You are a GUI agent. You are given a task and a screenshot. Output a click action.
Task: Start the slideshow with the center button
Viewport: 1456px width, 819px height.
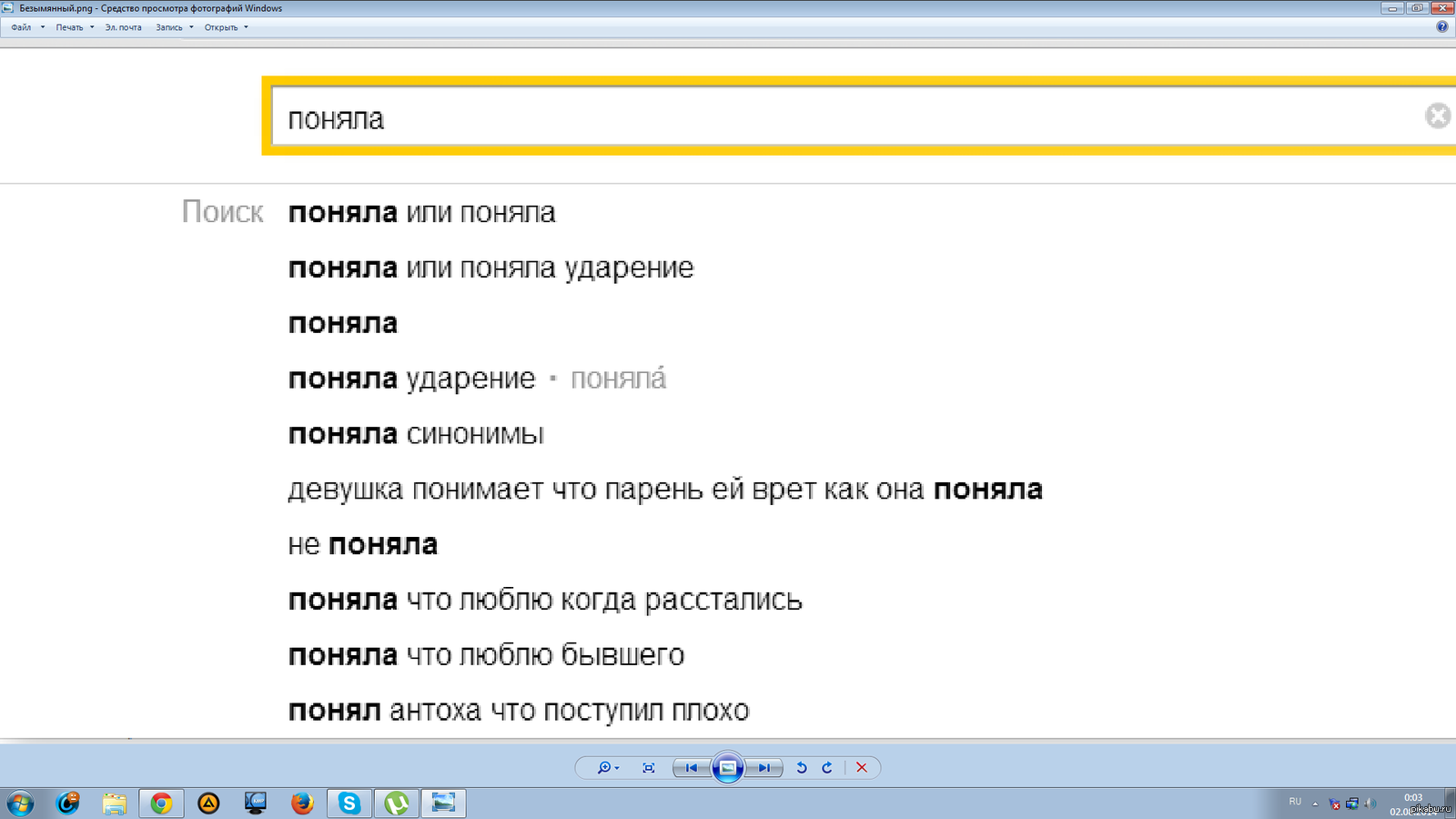[x=728, y=768]
